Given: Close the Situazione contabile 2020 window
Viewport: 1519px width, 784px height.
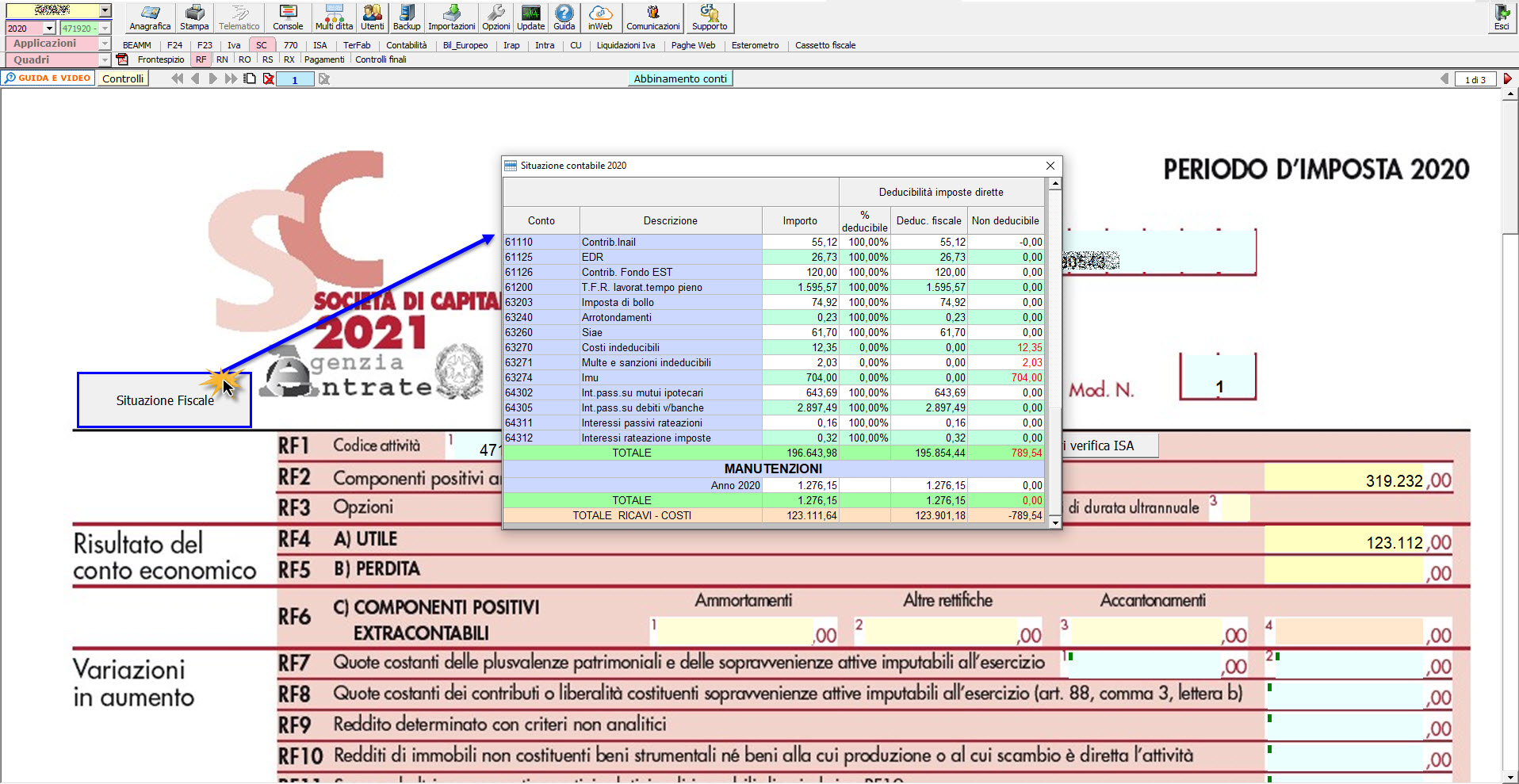Looking at the screenshot, I should click(x=1050, y=166).
